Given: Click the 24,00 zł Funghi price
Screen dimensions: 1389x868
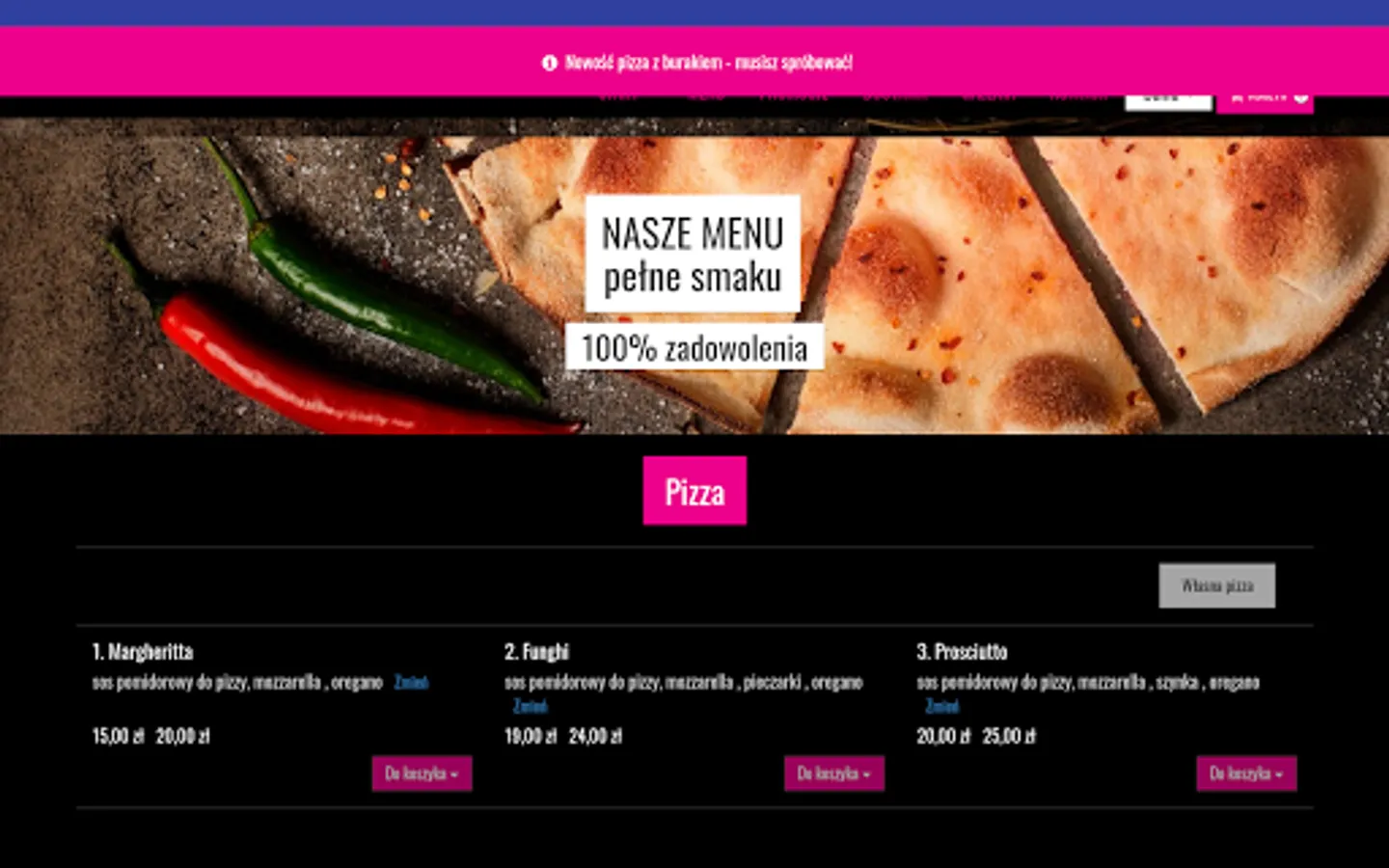Looking at the screenshot, I should pyautogui.click(x=595, y=736).
